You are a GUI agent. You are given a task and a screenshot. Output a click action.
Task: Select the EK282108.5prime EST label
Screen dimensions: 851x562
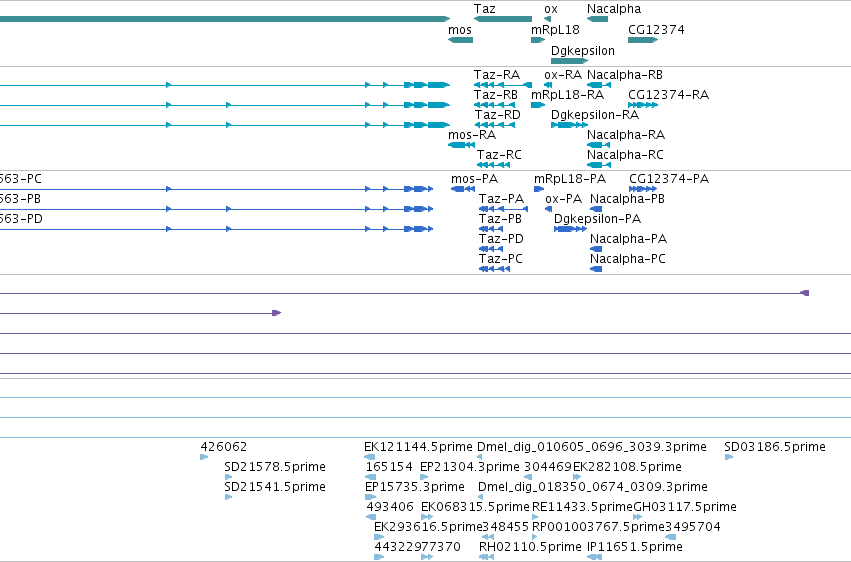[627, 467]
